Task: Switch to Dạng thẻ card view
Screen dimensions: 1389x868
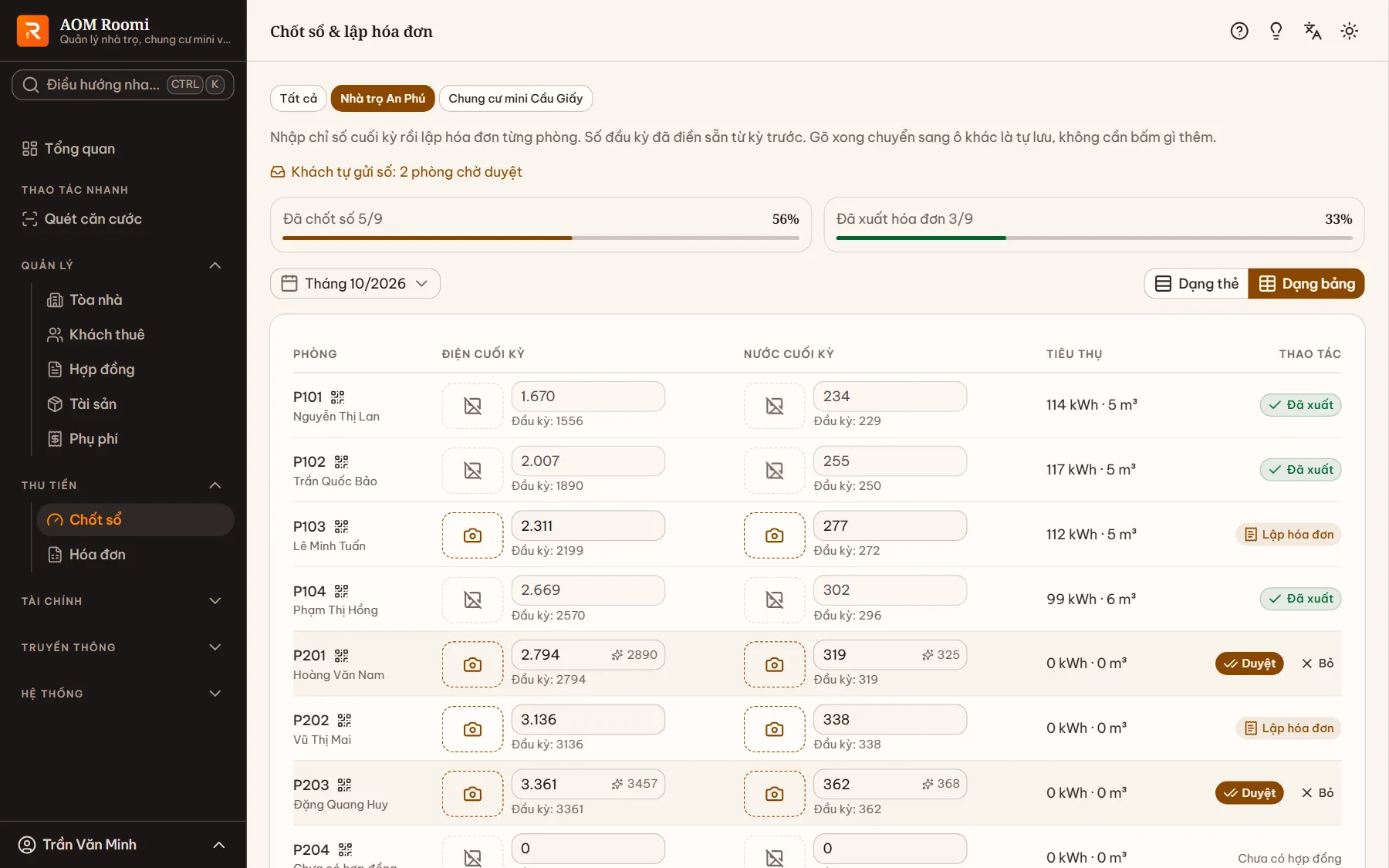Action: (x=1196, y=283)
